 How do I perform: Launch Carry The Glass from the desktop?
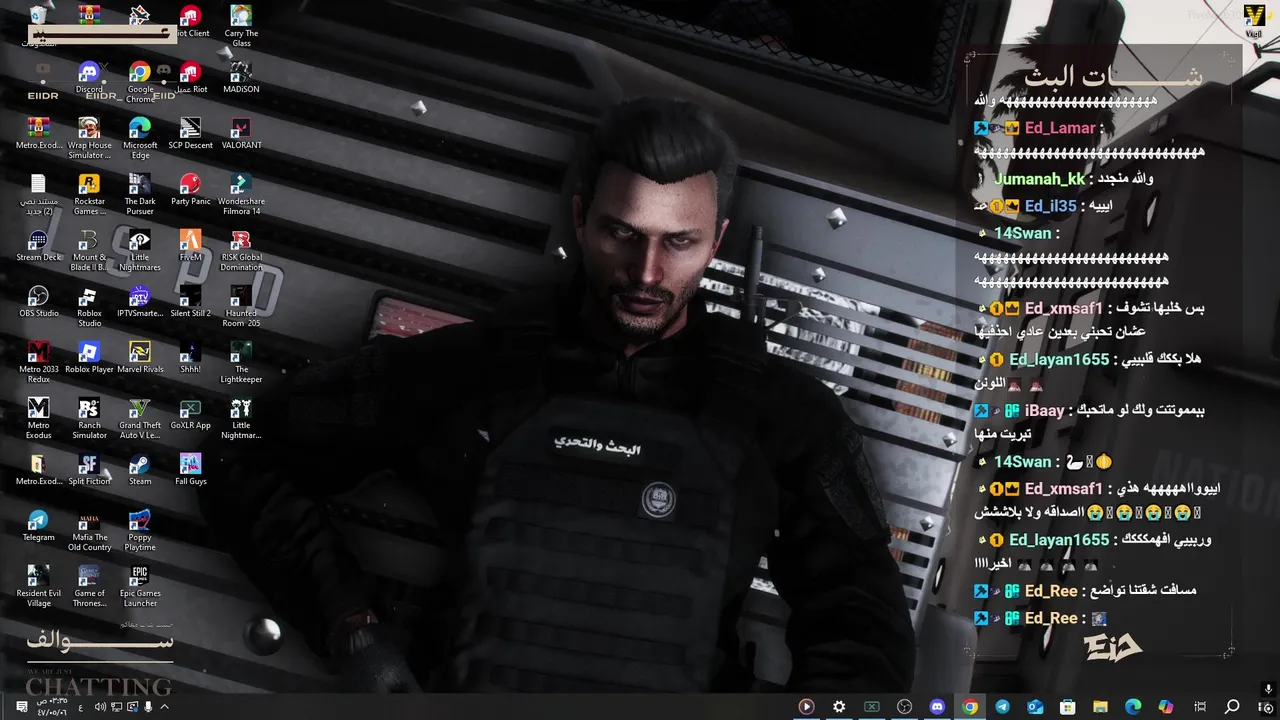[x=241, y=26]
